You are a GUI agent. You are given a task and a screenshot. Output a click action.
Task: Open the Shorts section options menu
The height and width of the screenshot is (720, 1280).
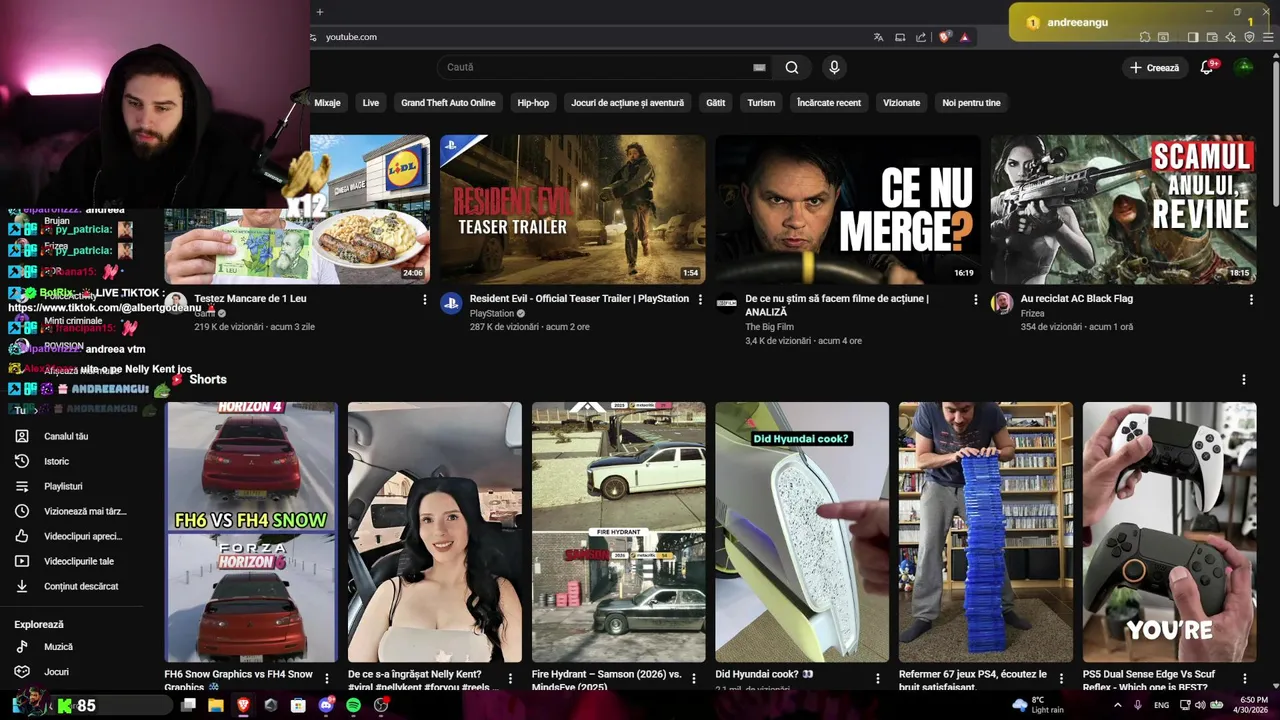pos(1244,380)
